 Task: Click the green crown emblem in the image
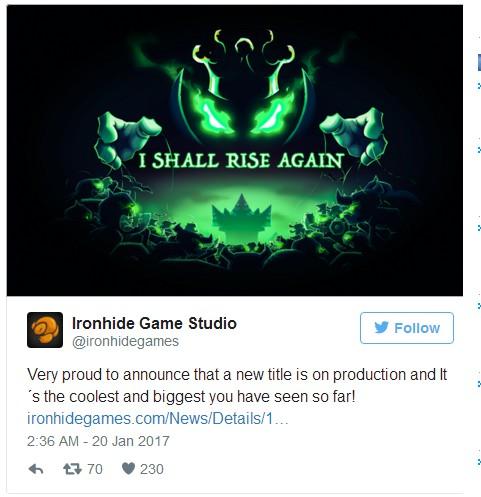pyautogui.click(x=241, y=216)
